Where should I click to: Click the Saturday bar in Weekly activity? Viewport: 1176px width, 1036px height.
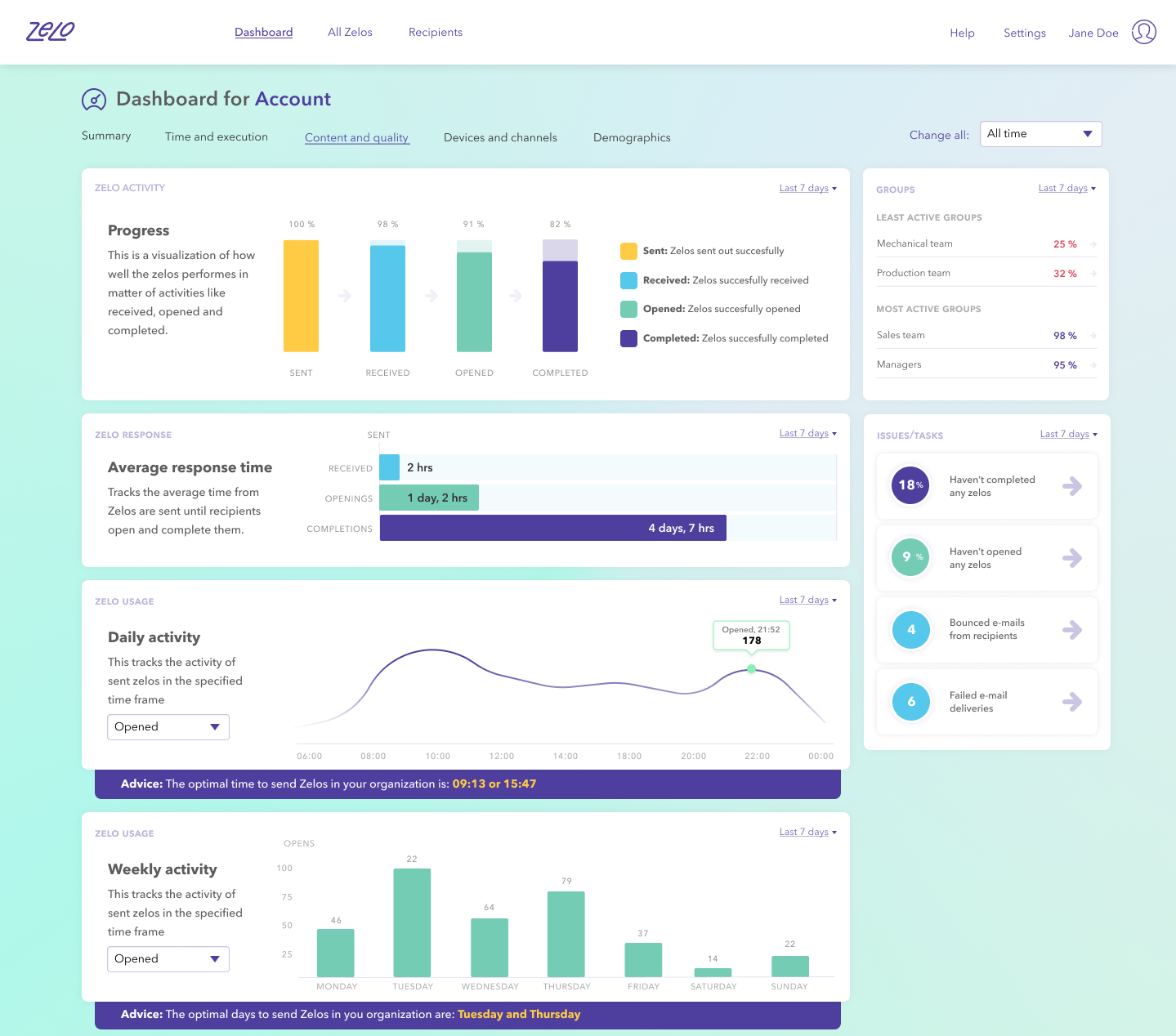[x=713, y=973]
